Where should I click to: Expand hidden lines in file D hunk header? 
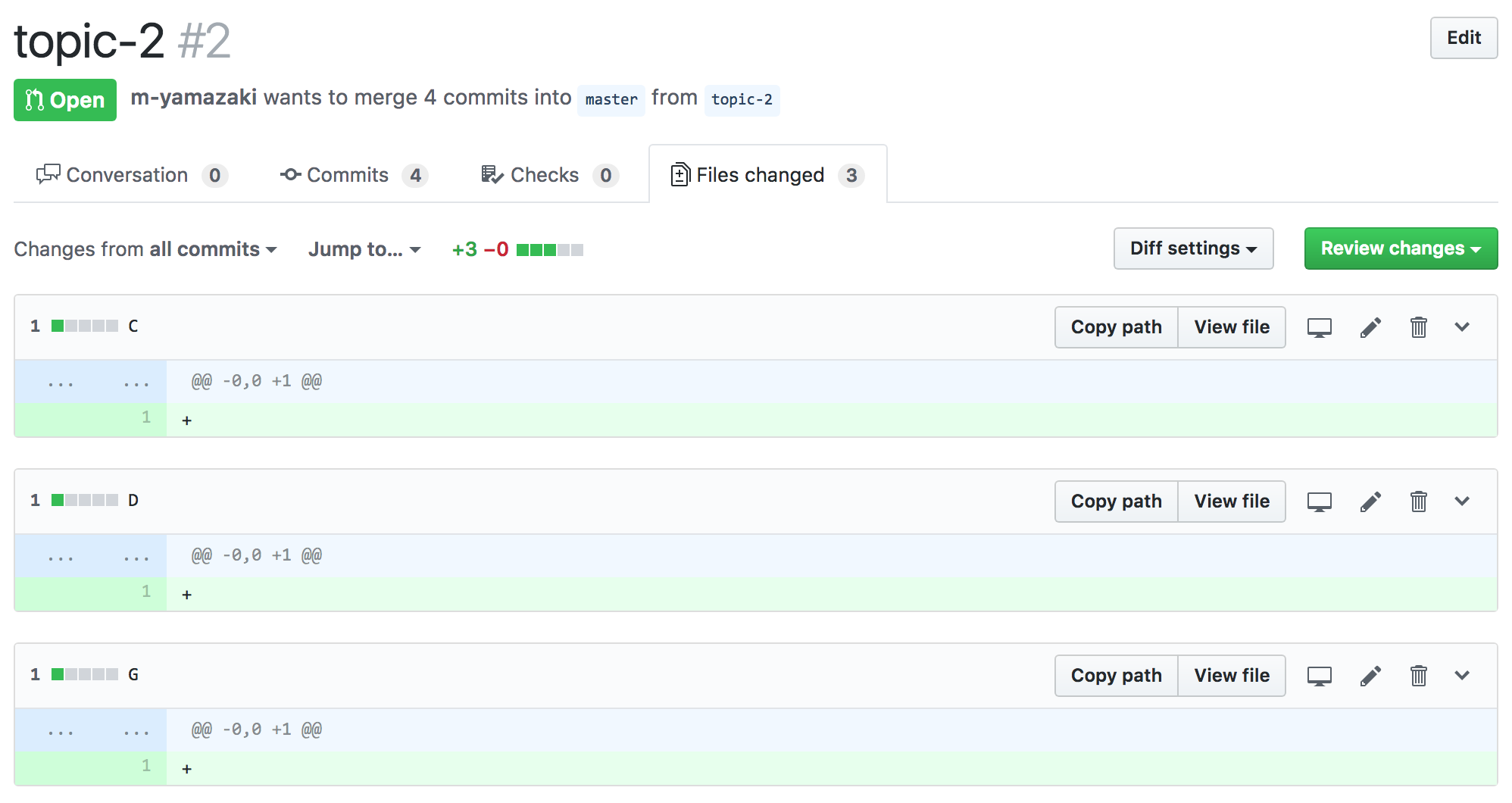pyautogui.click(x=91, y=557)
